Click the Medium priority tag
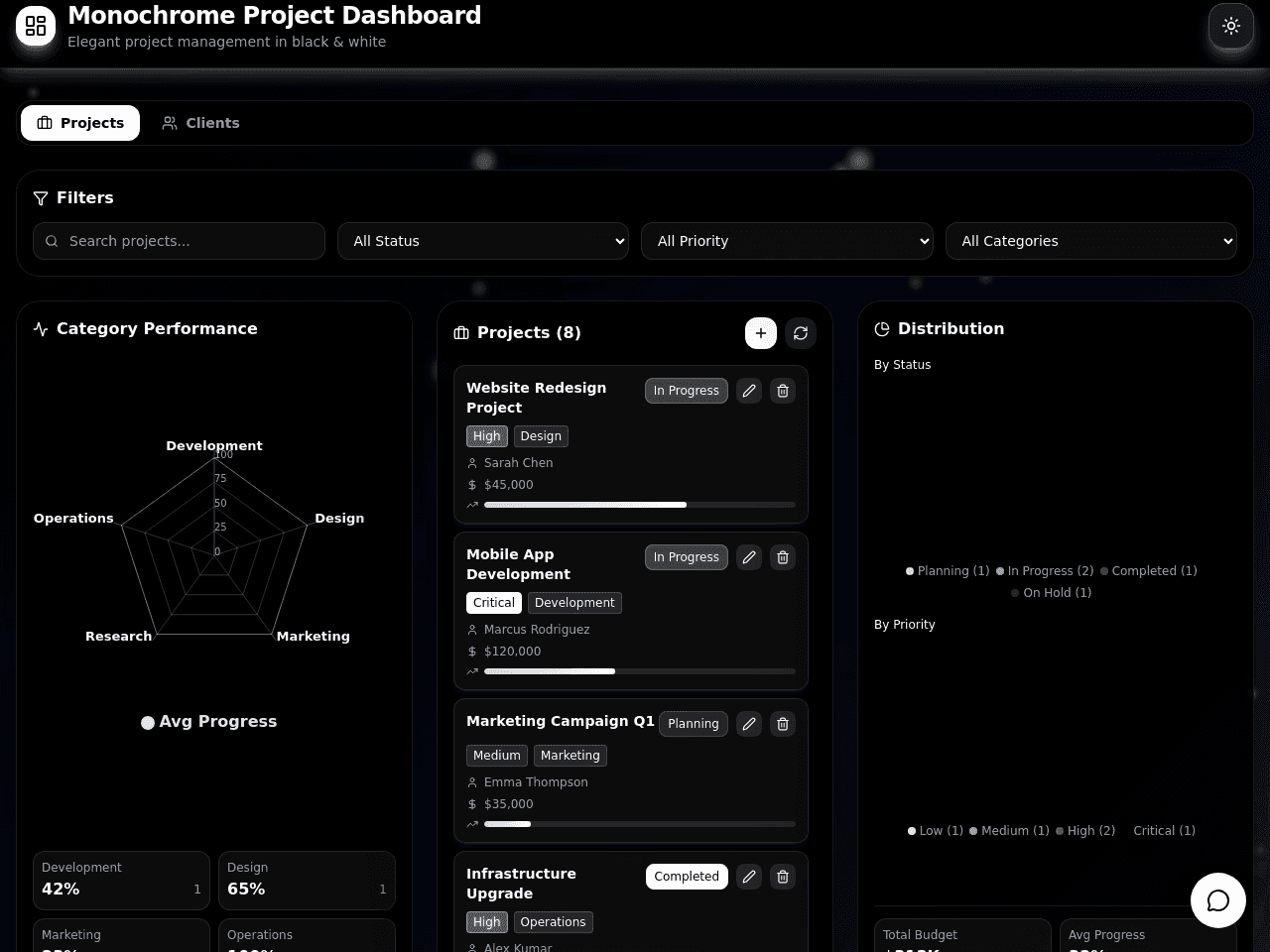This screenshot has width=1270, height=952. coord(497,756)
